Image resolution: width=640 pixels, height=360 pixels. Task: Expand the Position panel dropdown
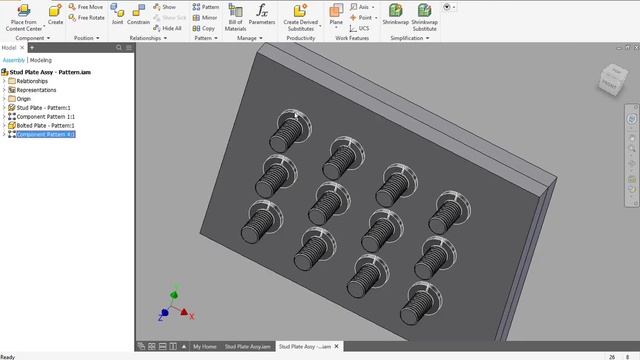click(x=98, y=38)
